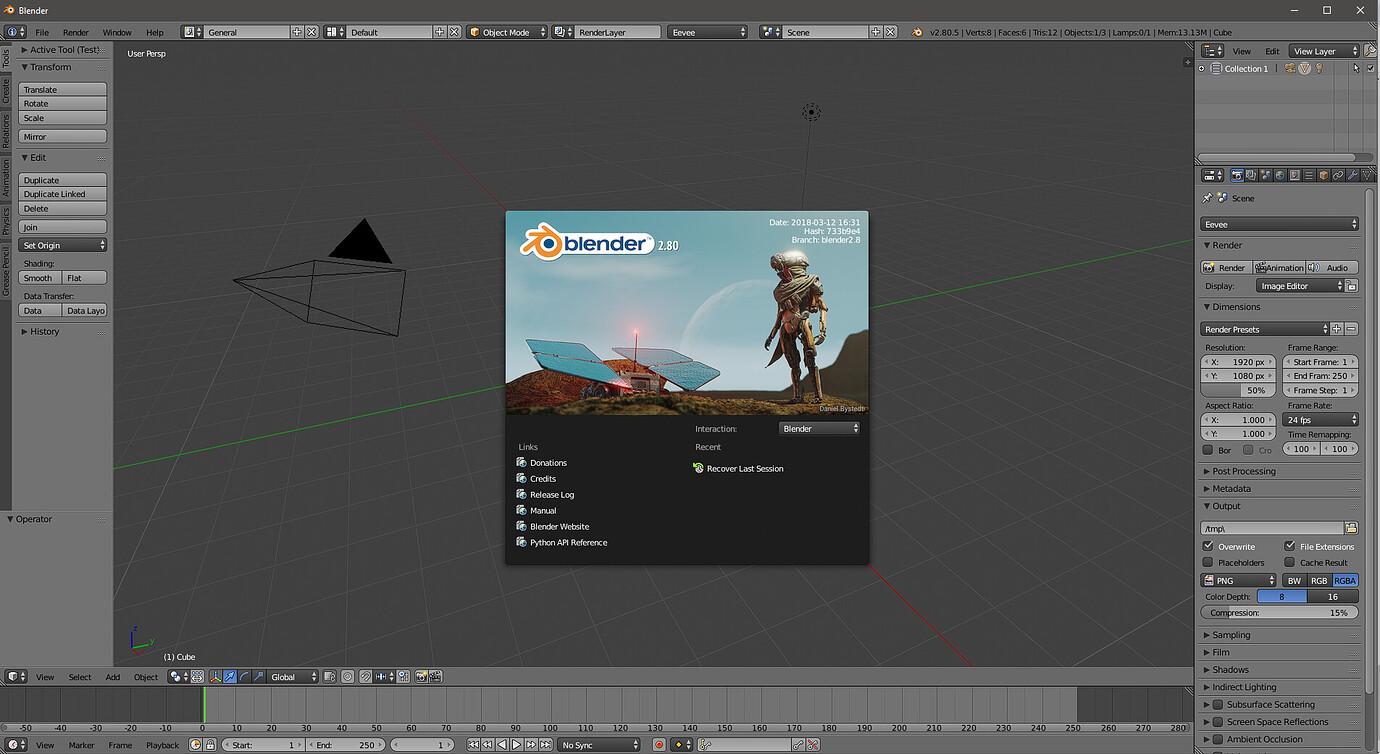Open the Render properties tab icon
The width and height of the screenshot is (1380, 754).
tap(1237, 175)
